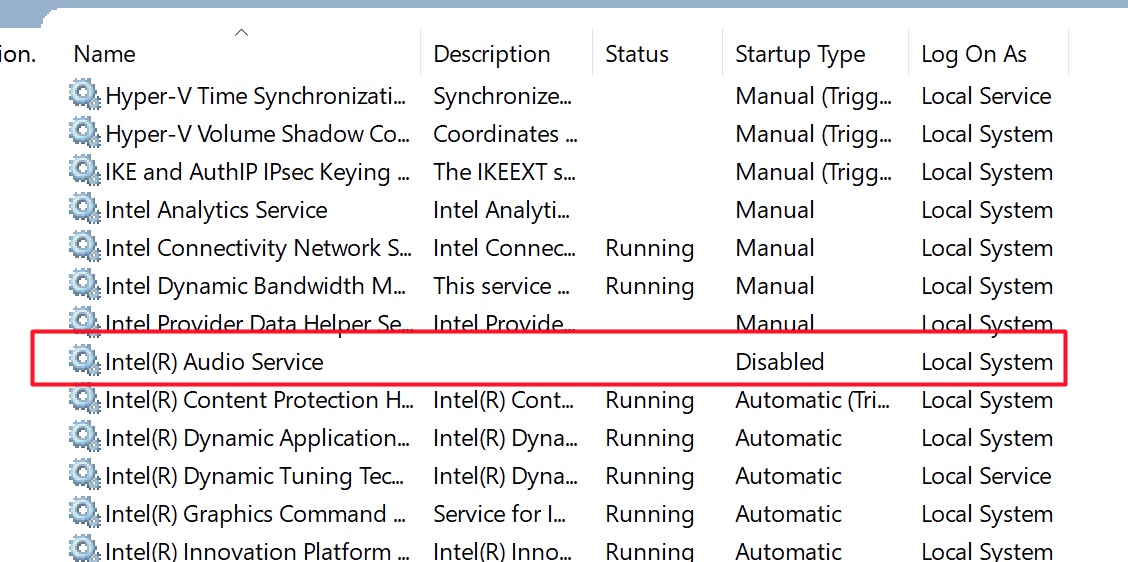This screenshot has width=1128, height=562.
Task: Click the gear icon for Intel(R) Innovation Platform
Action: (x=85, y=550)
